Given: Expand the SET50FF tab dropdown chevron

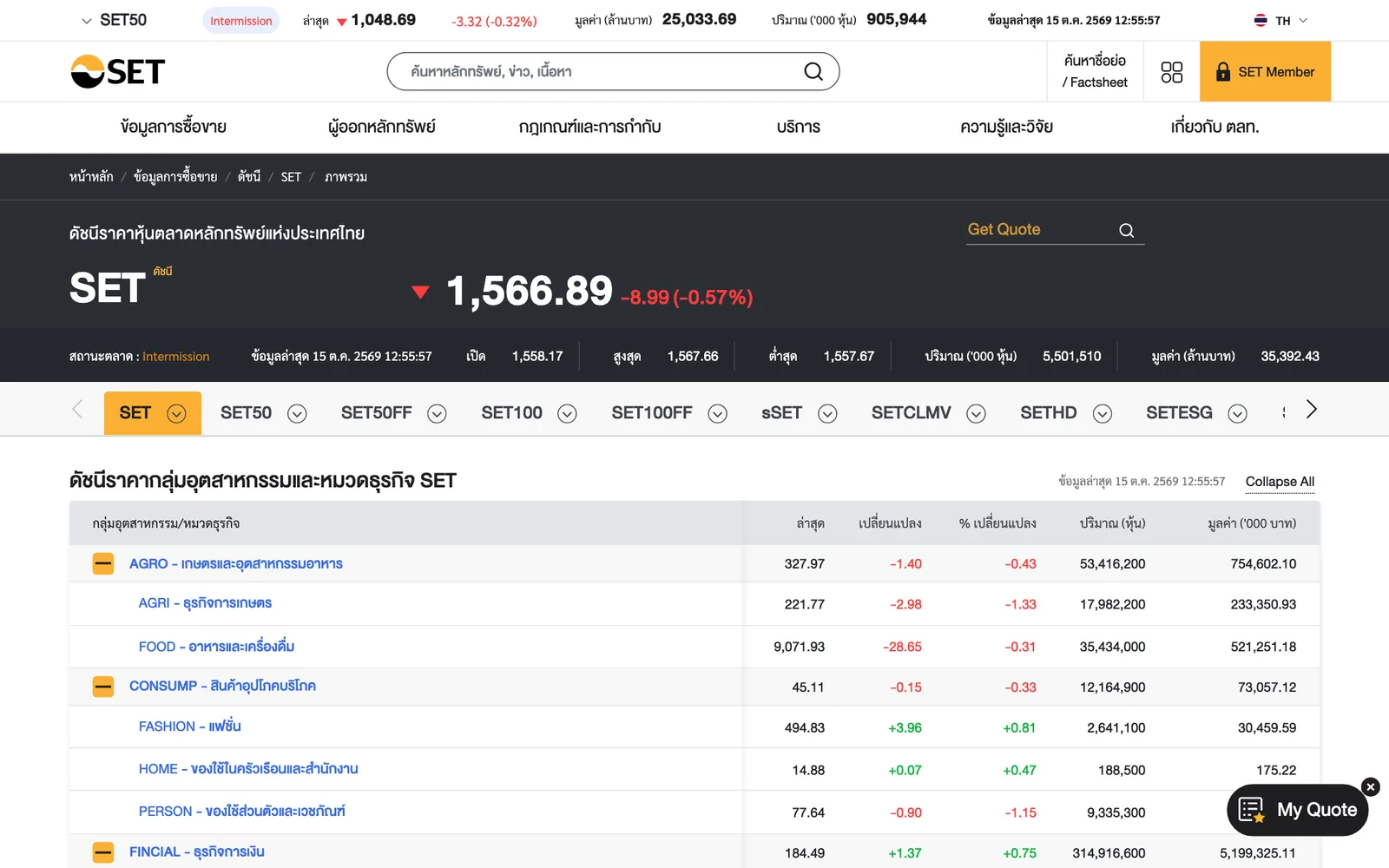Looking at the screenshot, I should (x=437, y=414).
